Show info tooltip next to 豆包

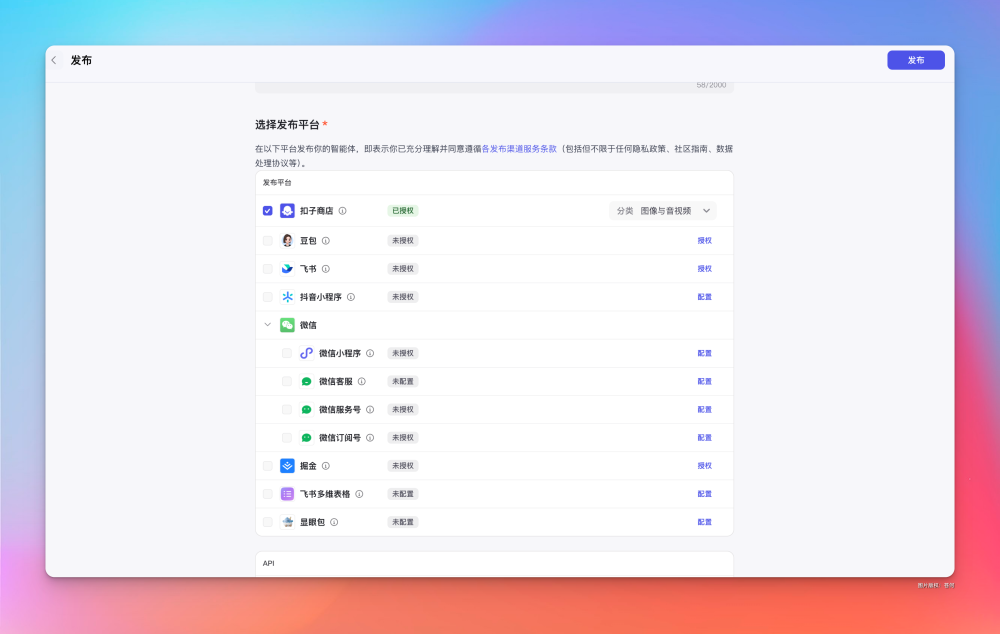[326, 240]
